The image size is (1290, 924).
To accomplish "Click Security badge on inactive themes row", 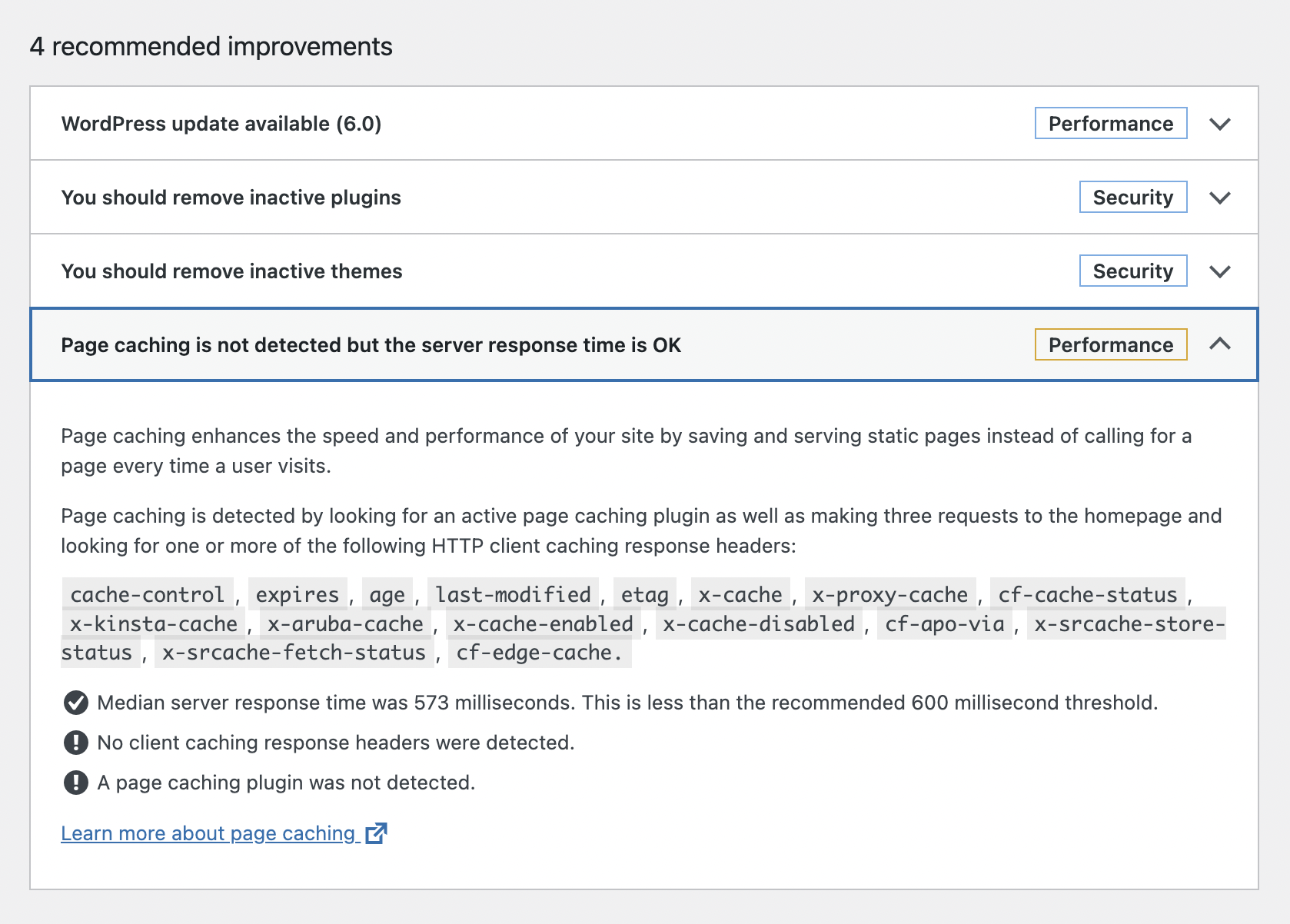I will pyautogui.click(x=1132, y=271).
